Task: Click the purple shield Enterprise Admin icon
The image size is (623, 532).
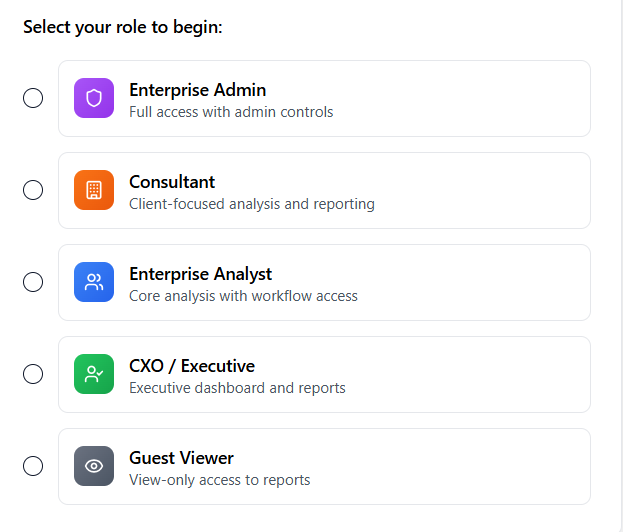Action: click(x=94, y=98)
